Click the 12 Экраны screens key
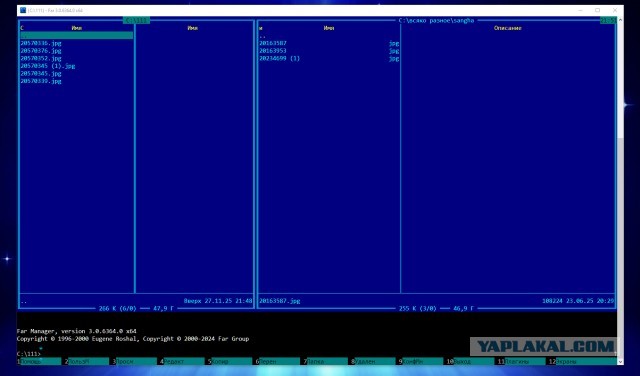Viewport: 640px width, 376px height. pos(582,361)
